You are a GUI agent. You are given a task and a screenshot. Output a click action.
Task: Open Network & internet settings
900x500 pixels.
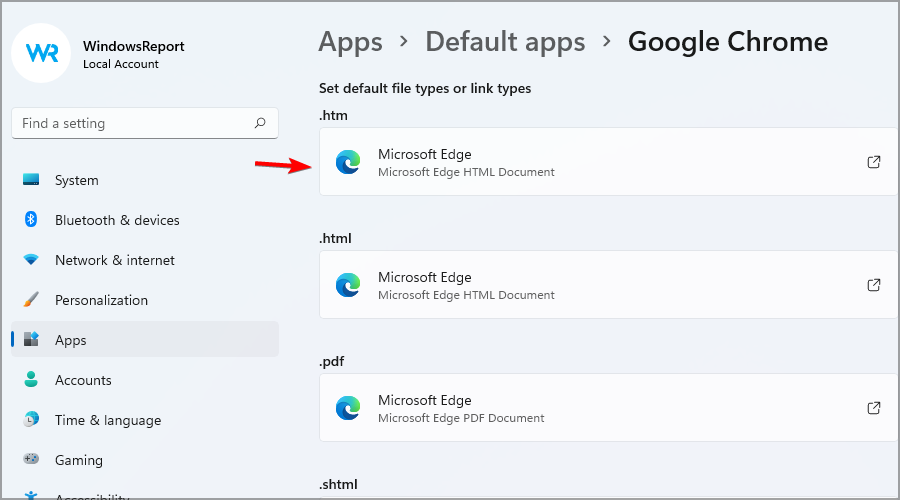pos(114,260)
